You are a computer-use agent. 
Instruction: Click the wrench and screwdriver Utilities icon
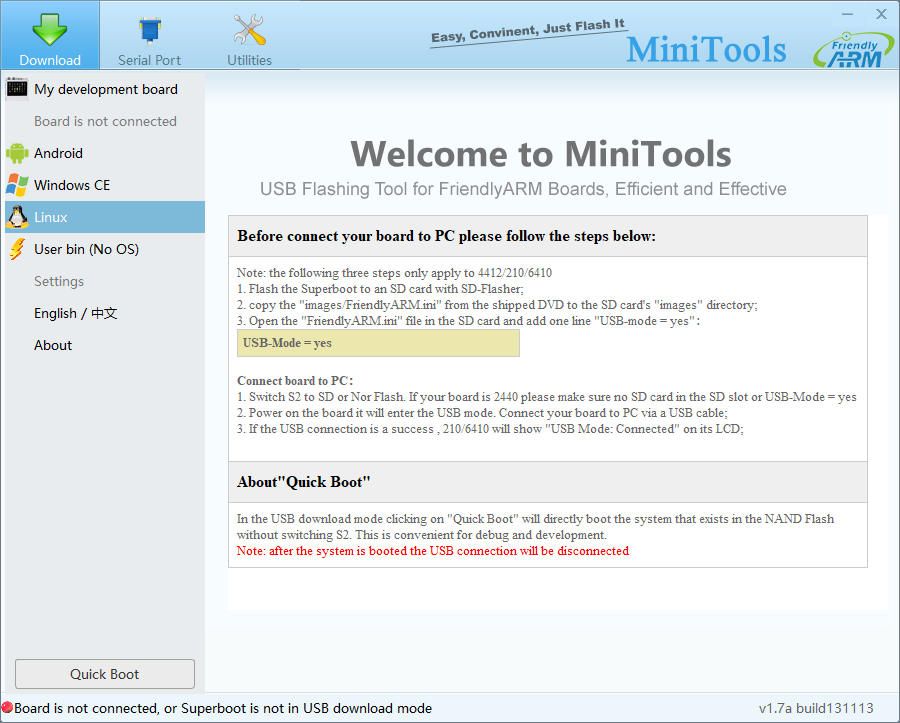(x=249, y=29)
